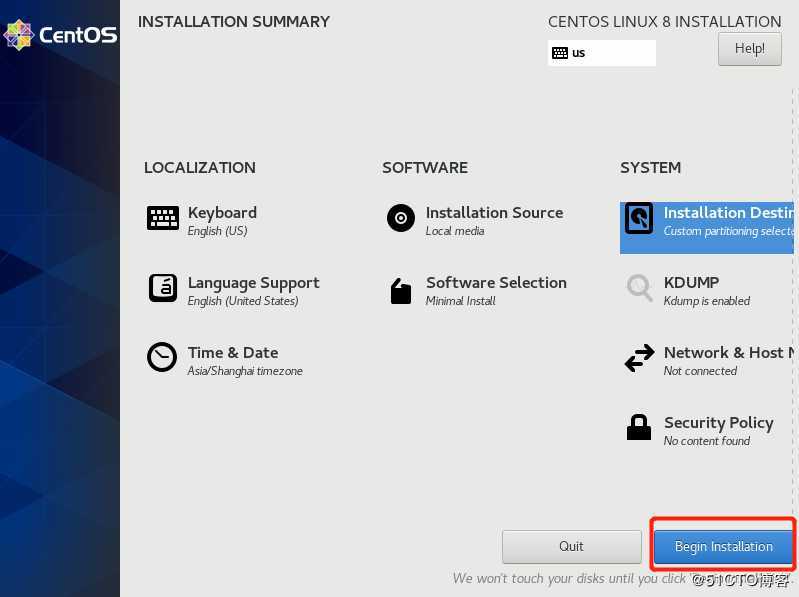Click the Installation Destination disk icon
The width and height of the screenshot is (799, 597).
(x=638, y=218)
